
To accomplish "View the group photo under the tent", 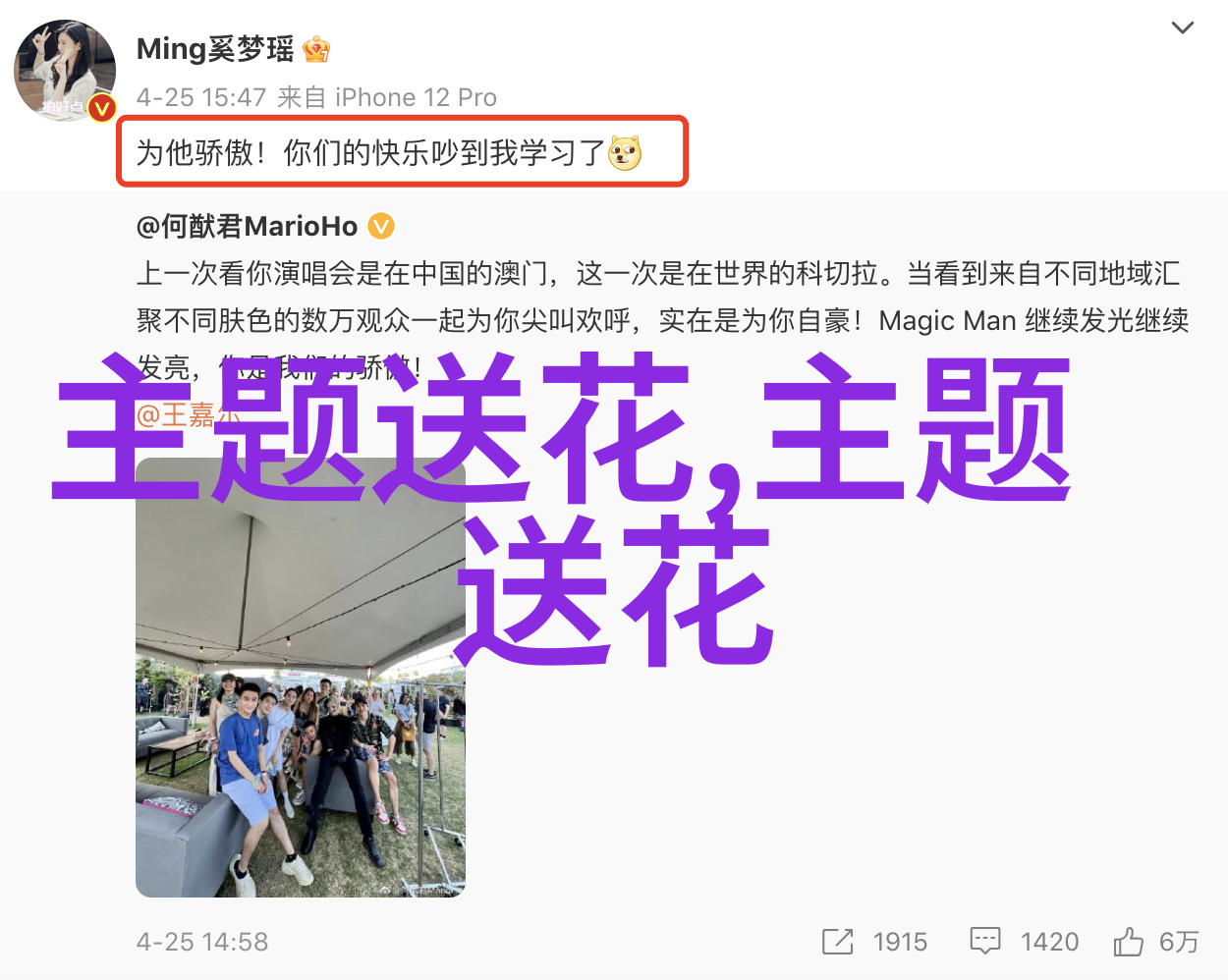I will [x=301, y=677].
